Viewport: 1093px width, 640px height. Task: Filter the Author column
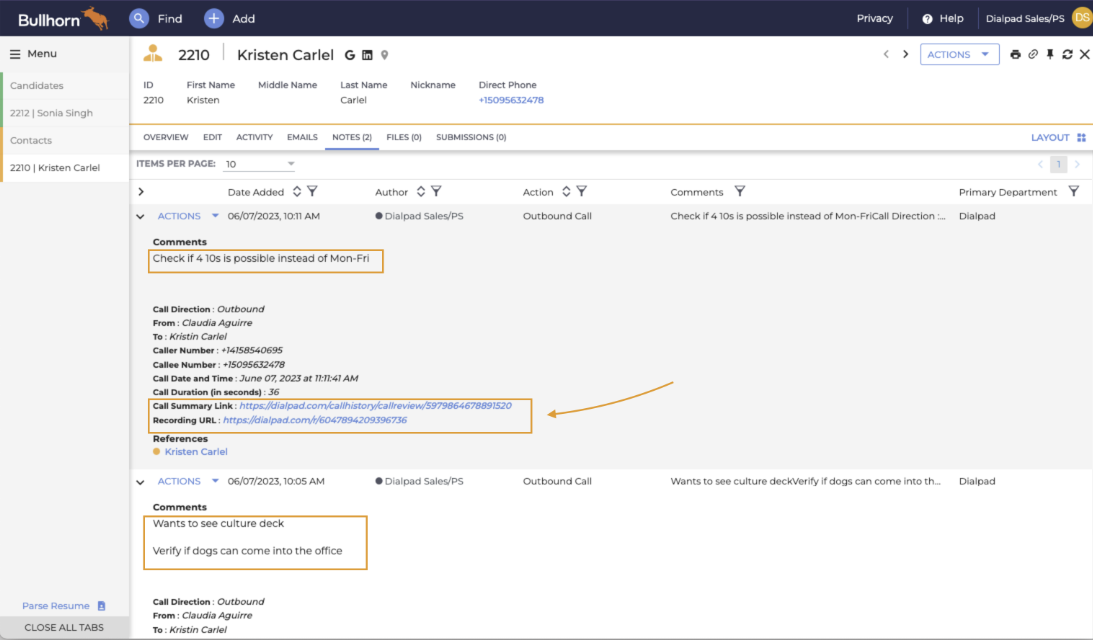pyautogui.click(x=436, y=191)
